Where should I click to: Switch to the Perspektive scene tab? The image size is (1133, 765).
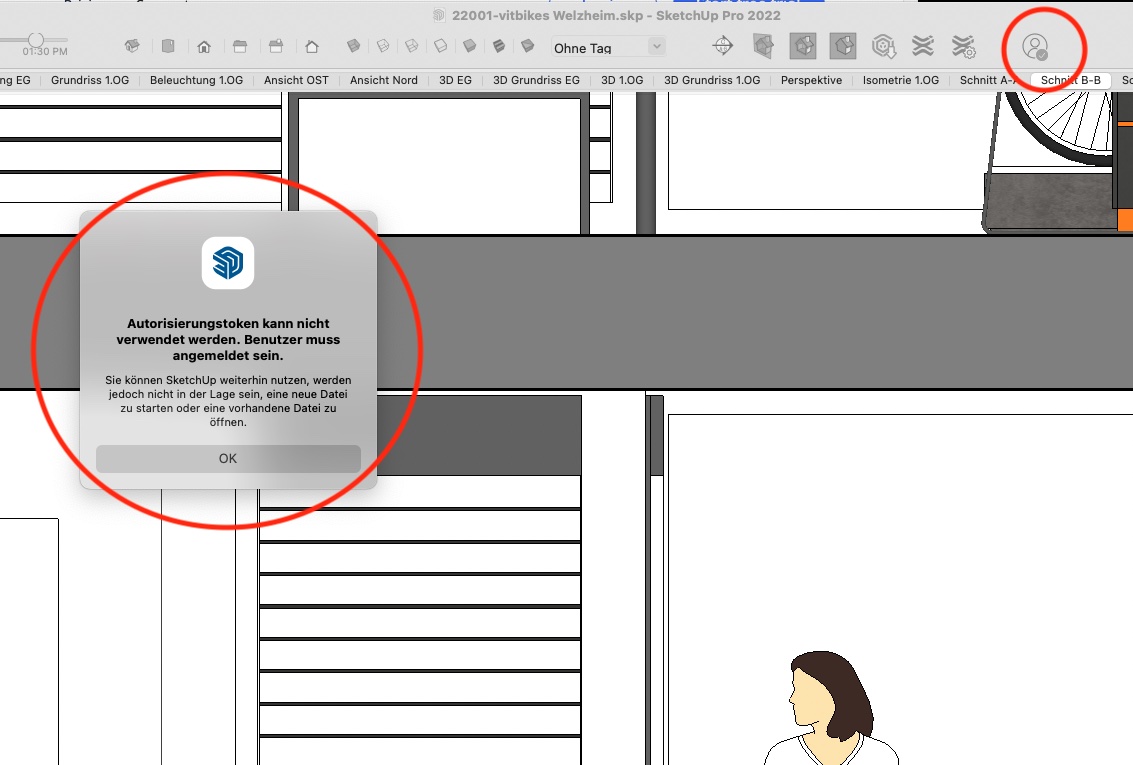tap(811, 80)
